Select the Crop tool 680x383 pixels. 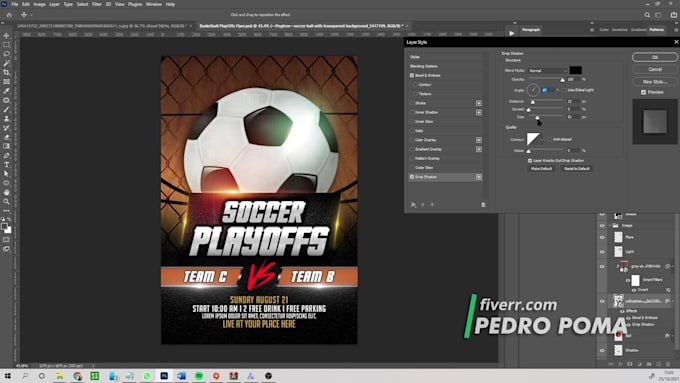click(x=7, y=72)
